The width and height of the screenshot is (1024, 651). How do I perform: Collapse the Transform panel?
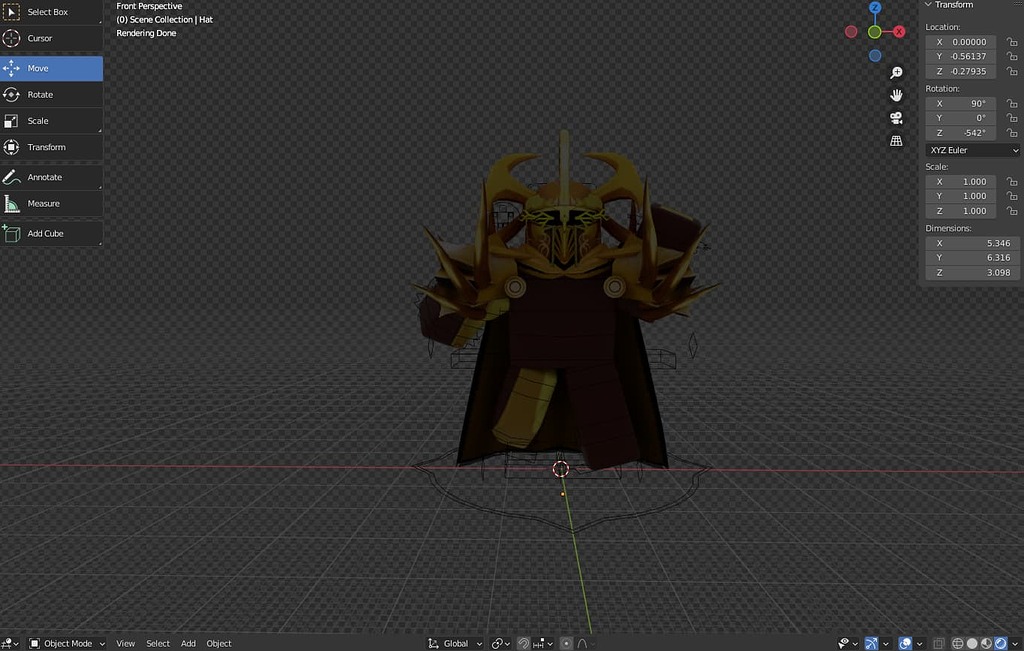[x=931, y=4]
